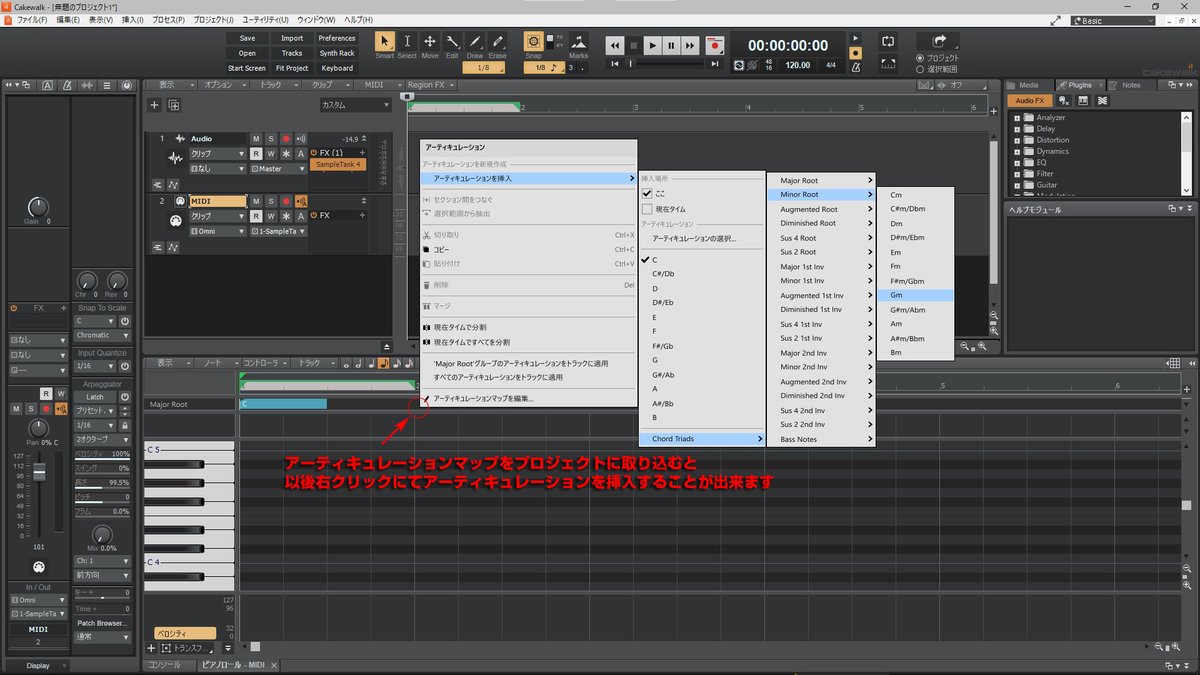Solo the Audio track
Image resolution: width=1200 pixels, height=675 pixels.
(270, 138)
